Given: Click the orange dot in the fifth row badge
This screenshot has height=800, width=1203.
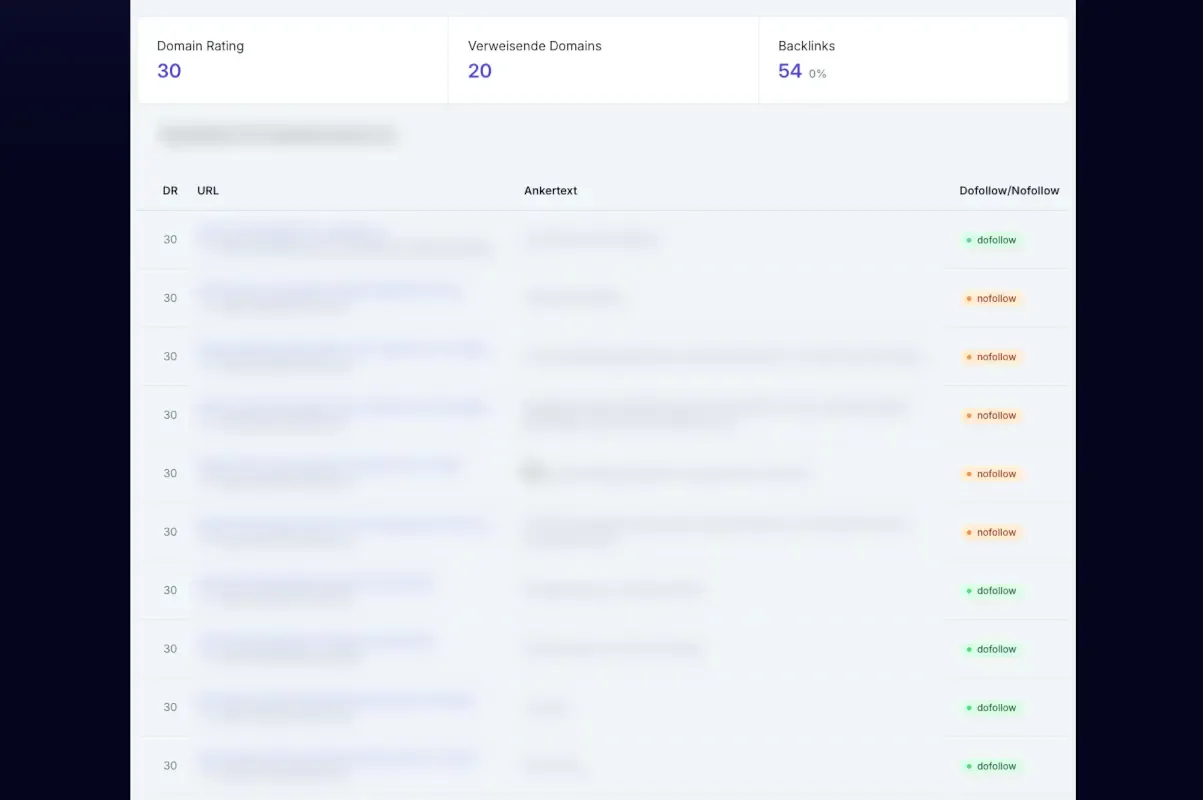Looking at the screenshot, I should pyautogui.click(x=970, y=473).
